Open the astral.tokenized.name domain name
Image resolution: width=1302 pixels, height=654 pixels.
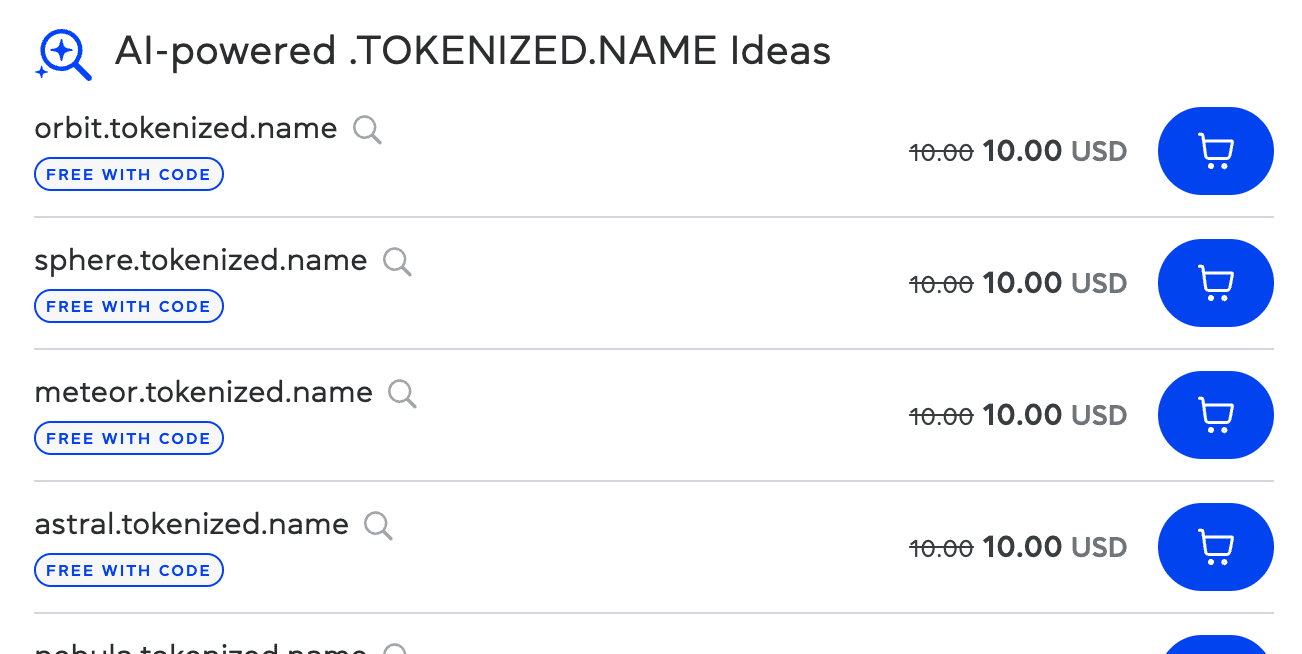point(192,525)
